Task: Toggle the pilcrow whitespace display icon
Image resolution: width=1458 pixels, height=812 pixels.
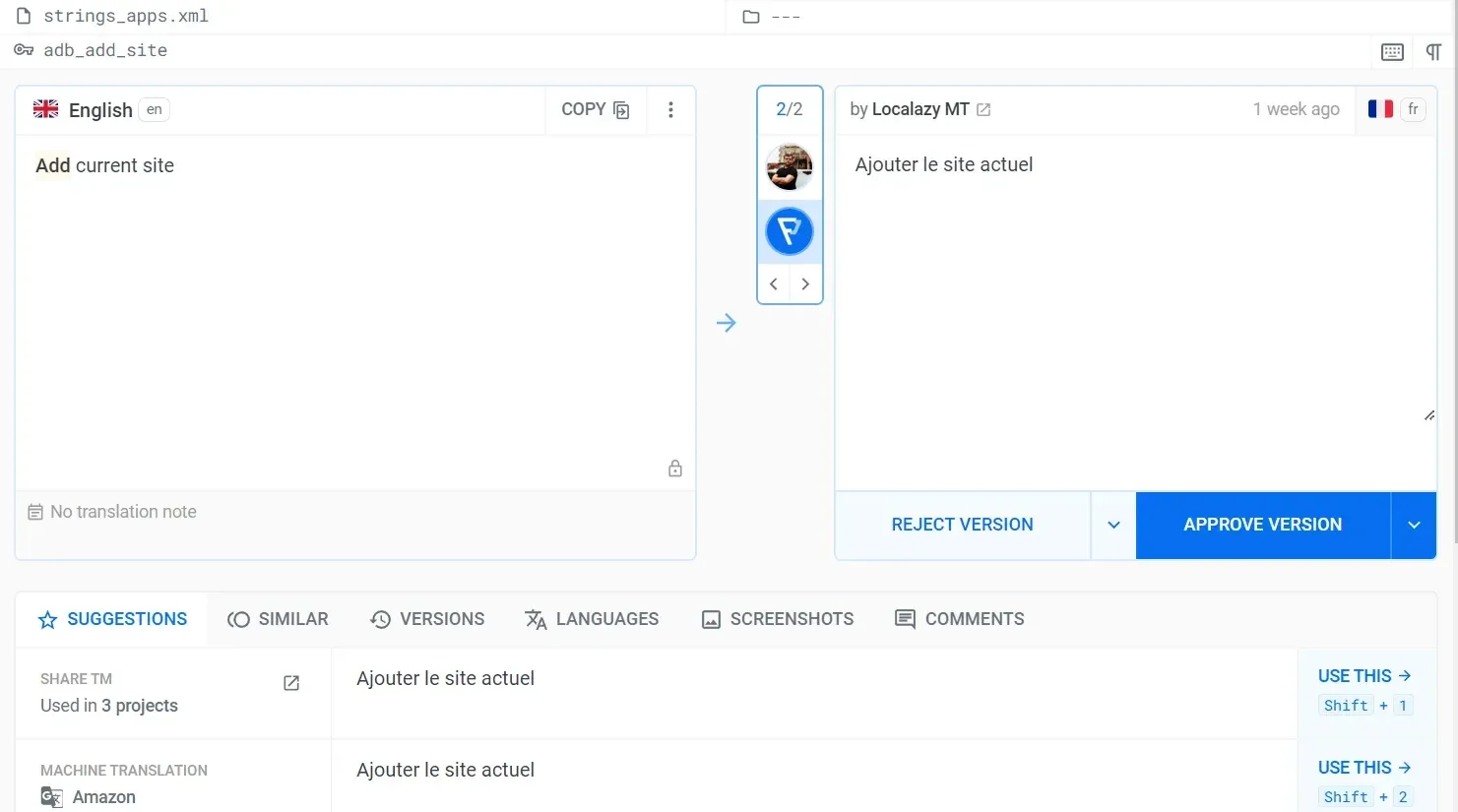Action: tap(1433, 52)
